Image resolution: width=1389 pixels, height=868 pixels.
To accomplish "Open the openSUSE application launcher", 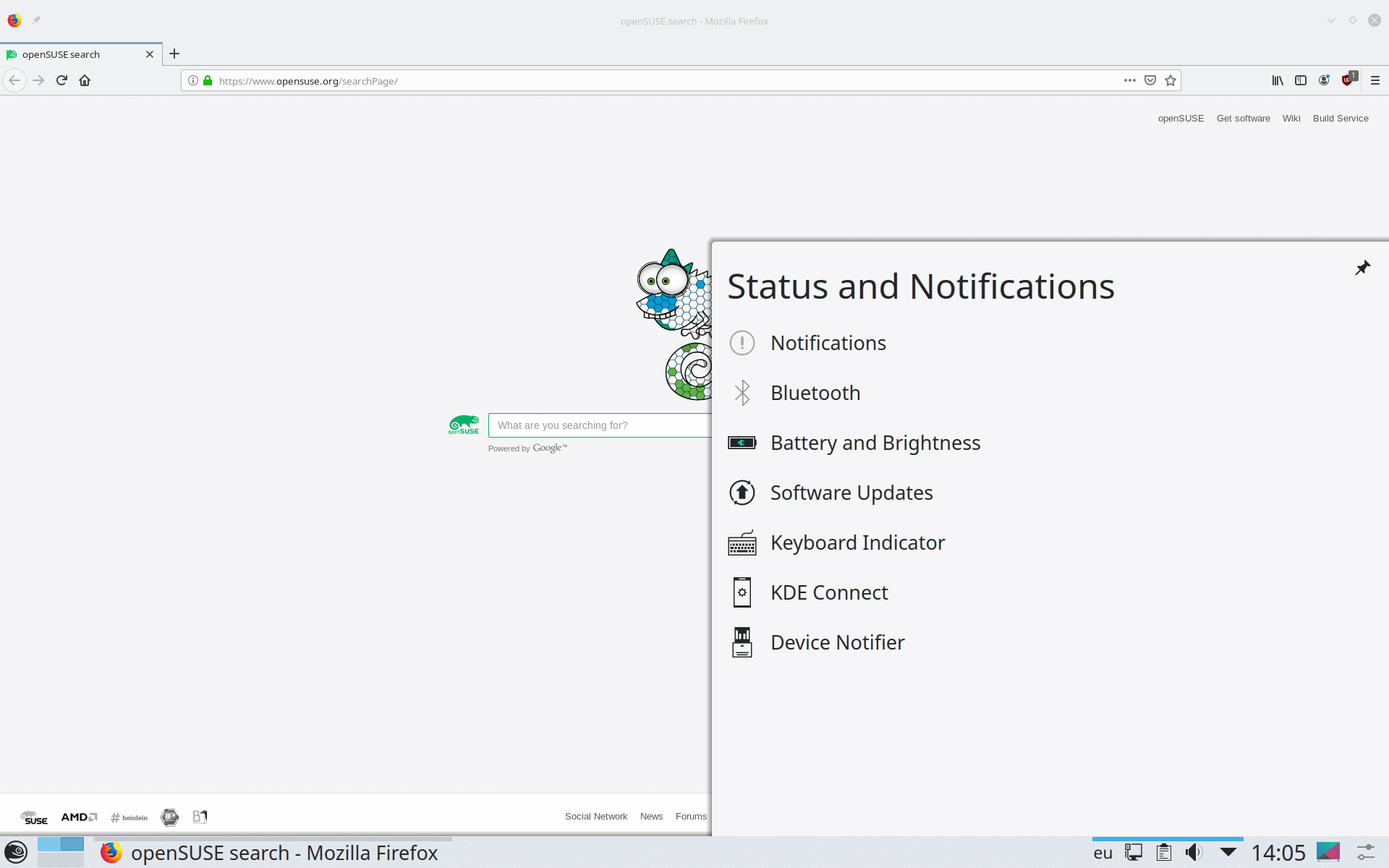I will tap(16, 852).
